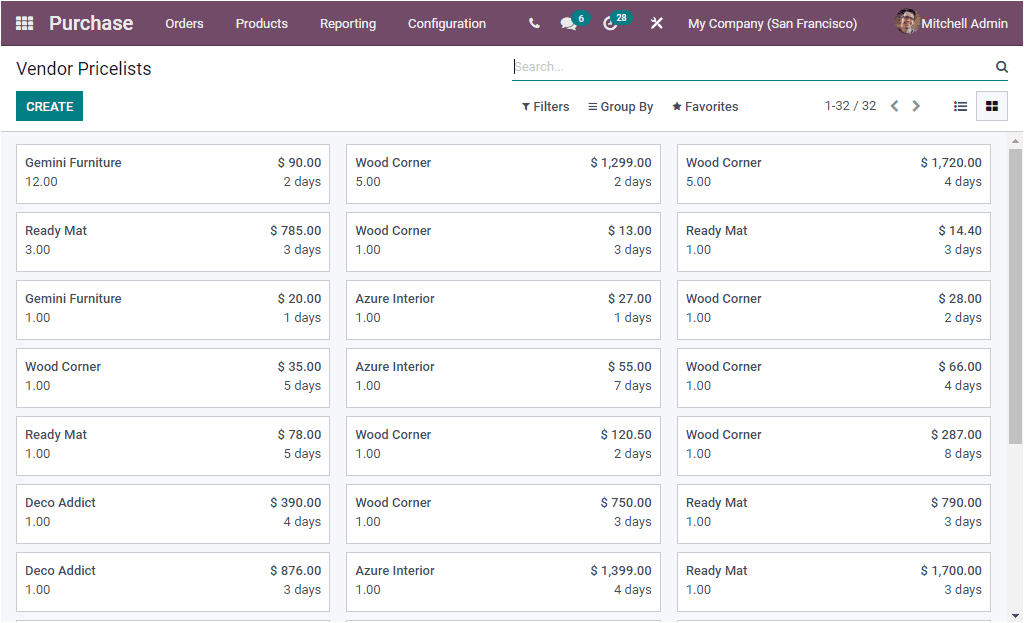Switch to kanban view icon
Screen dimensions: 1024x623
coord(991,105)
